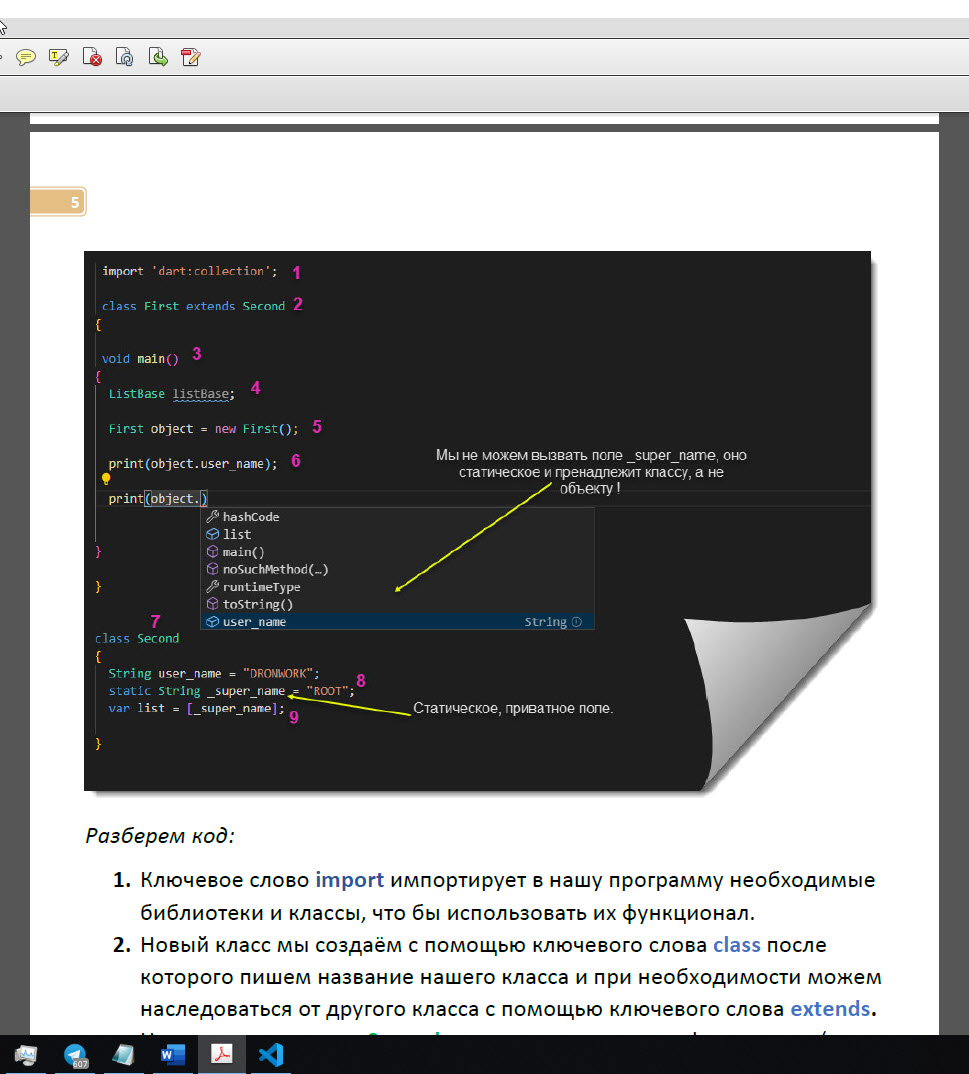Click the hashCode entry in suggestion list

(x=250, y=517)
